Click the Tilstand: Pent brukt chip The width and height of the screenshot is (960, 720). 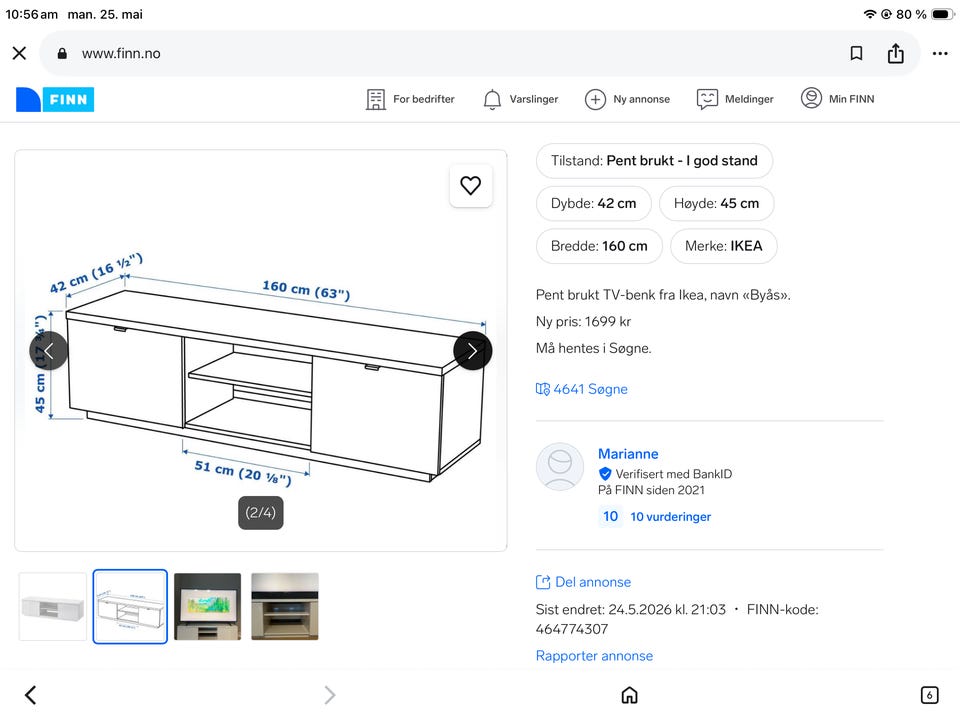point(654,161)
